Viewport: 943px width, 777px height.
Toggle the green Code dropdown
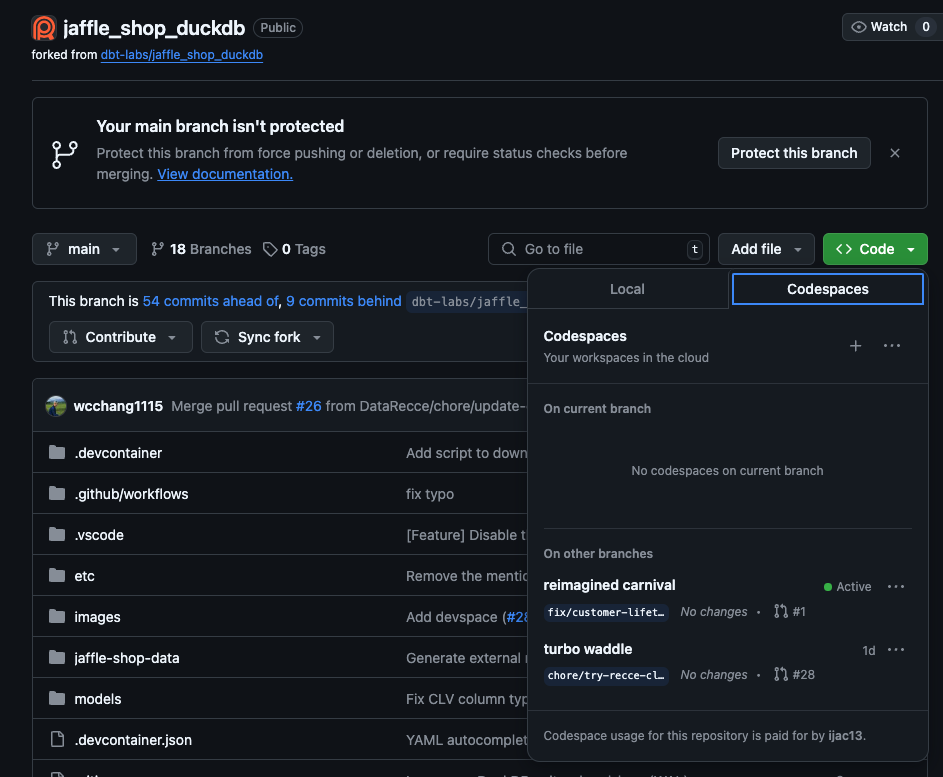point(875,249)
